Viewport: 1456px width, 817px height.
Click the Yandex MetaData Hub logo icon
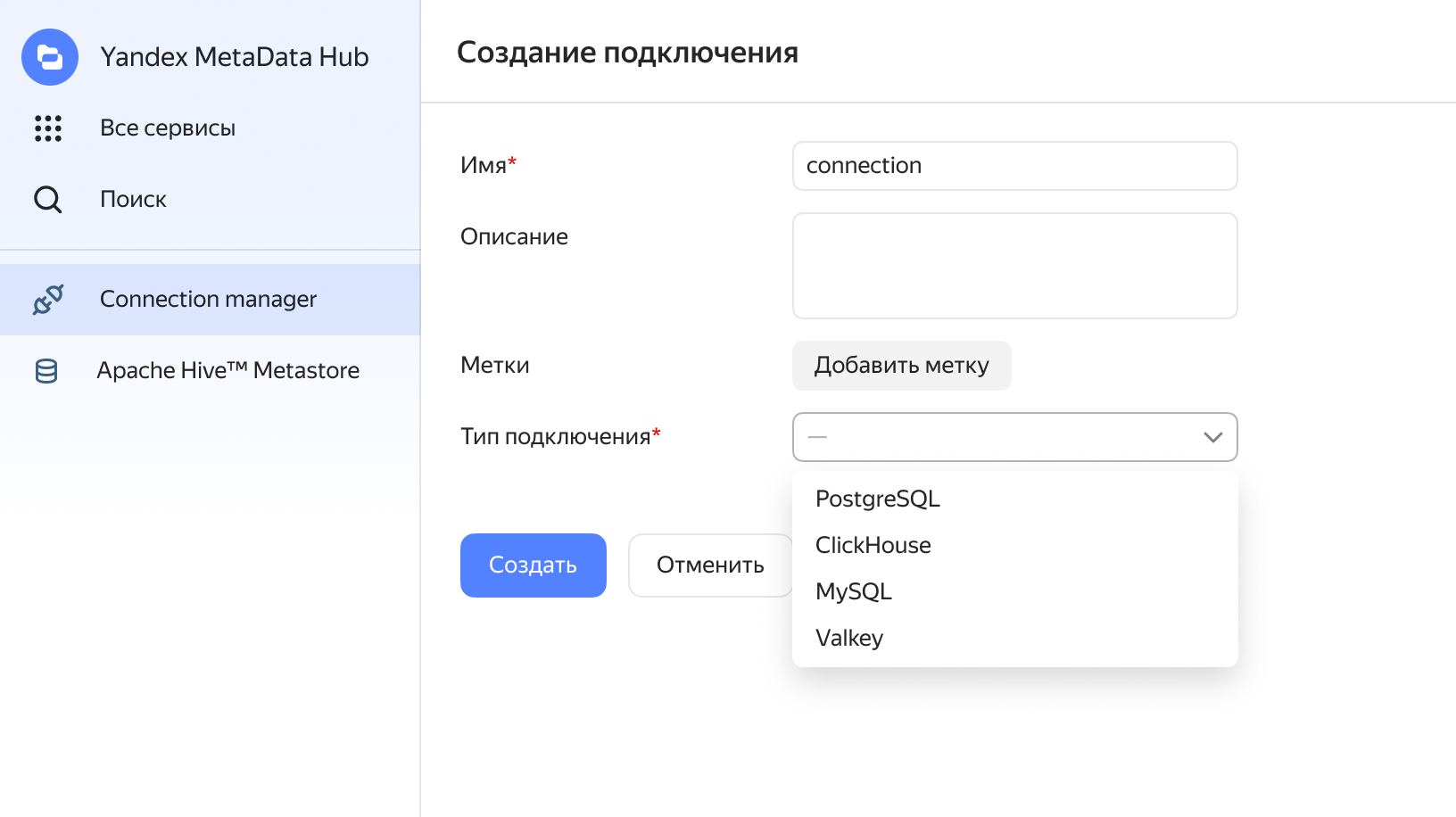[x=50, y=57]
